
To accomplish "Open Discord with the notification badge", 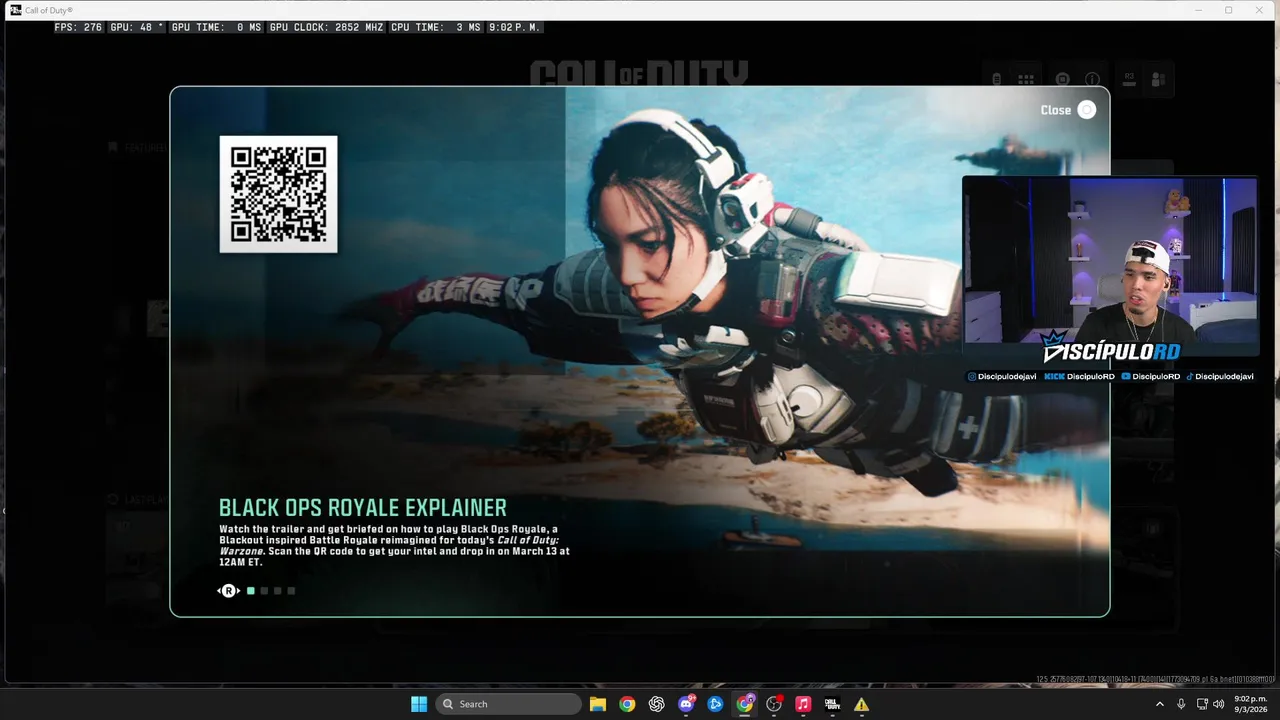I will [x=686, y=704].
